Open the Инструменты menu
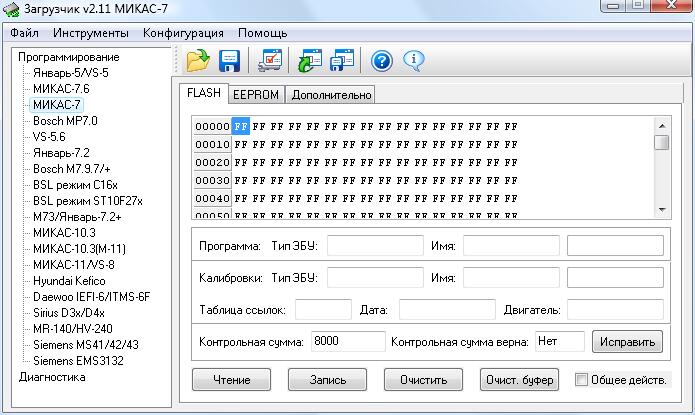This screenshot has width=695, height=415. tap(91, 33)
